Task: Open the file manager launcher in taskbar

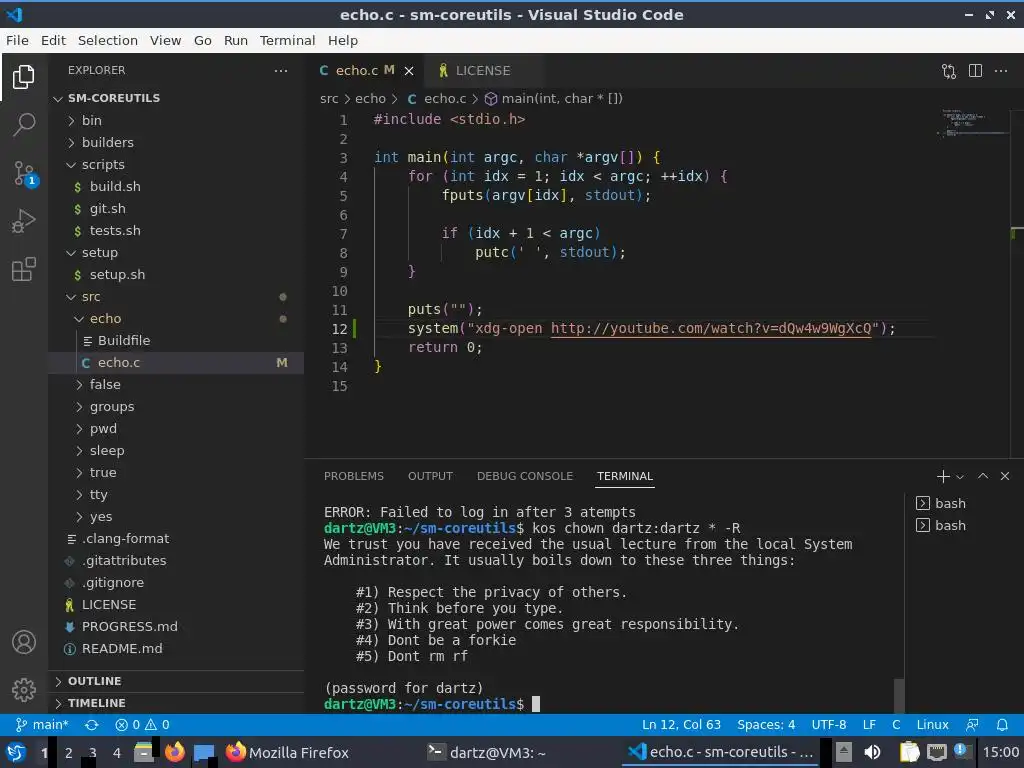Action: pyautogui.click(x=144, y=752)
